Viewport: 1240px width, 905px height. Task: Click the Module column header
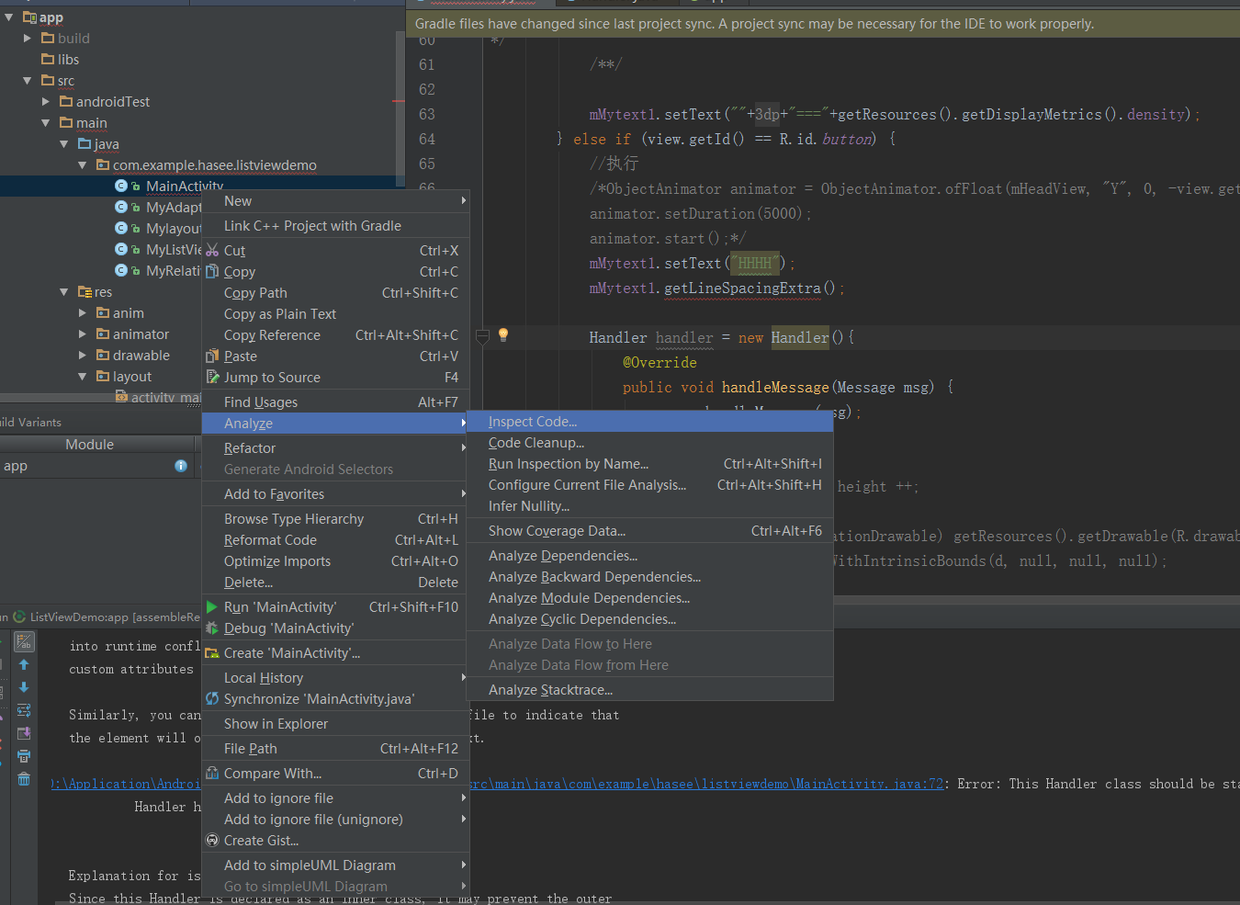(90, 444)
